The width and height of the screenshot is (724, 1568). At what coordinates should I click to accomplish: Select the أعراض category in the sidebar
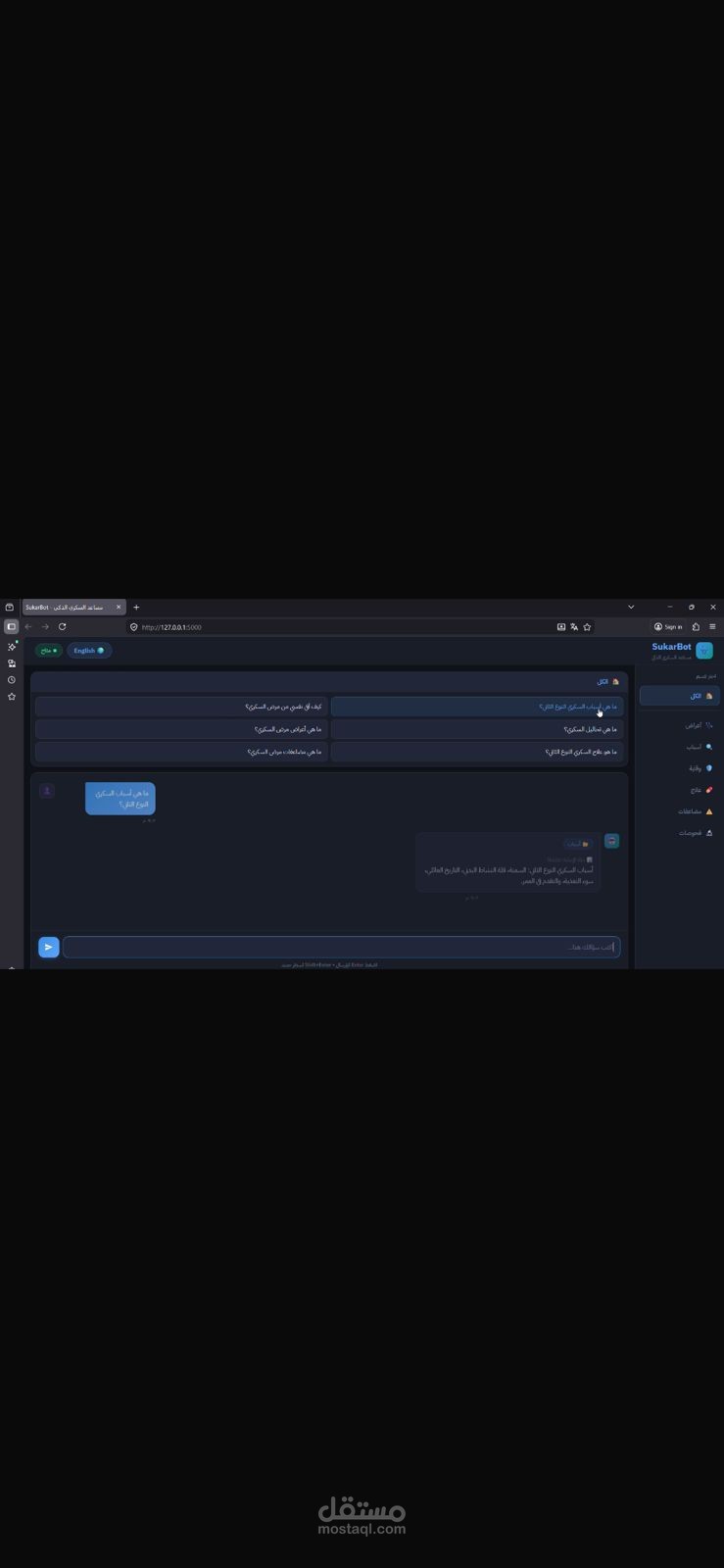point(680,725)
